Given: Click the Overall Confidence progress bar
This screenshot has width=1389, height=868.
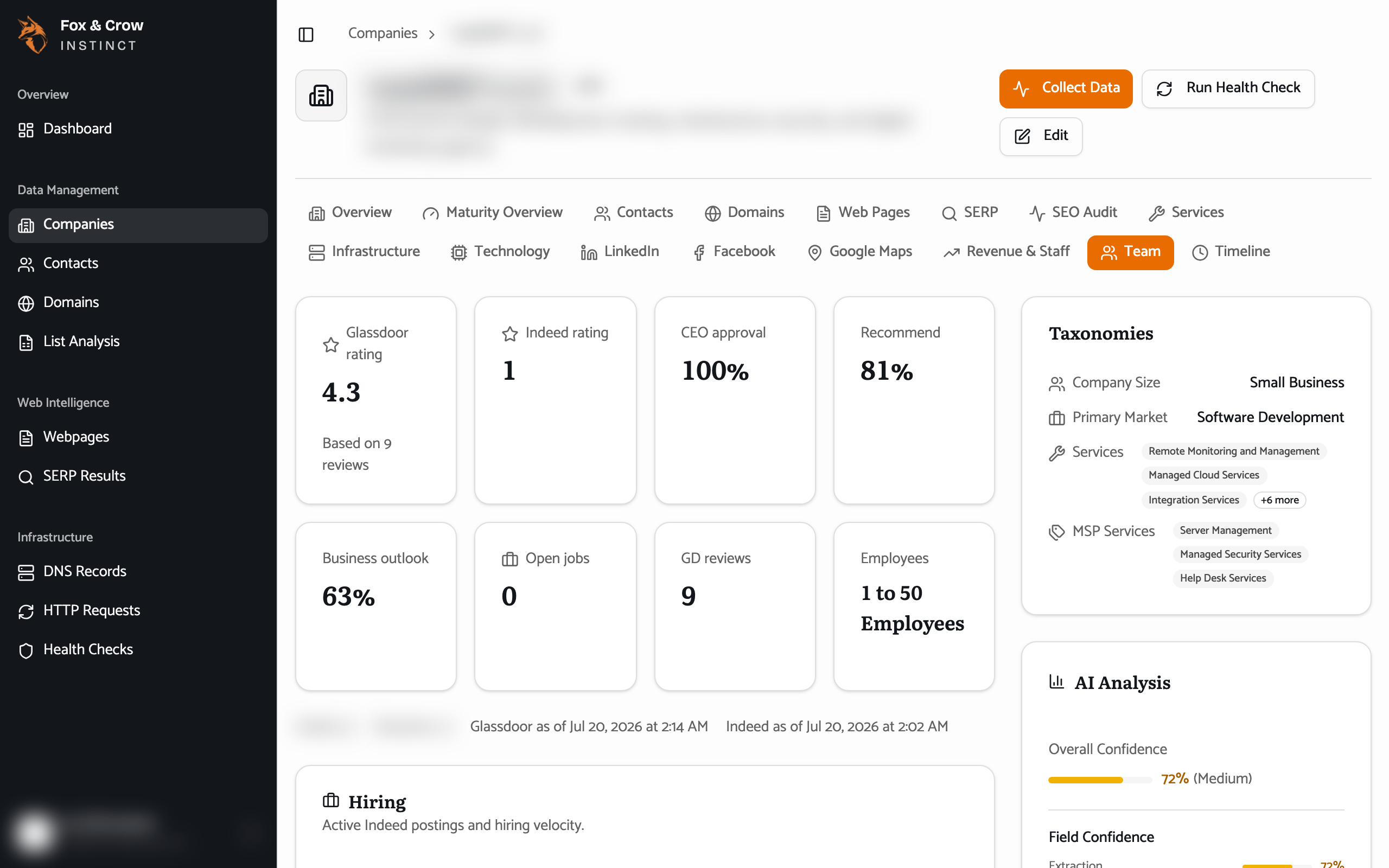Looking at the screenshot, I should point(1100,780).
